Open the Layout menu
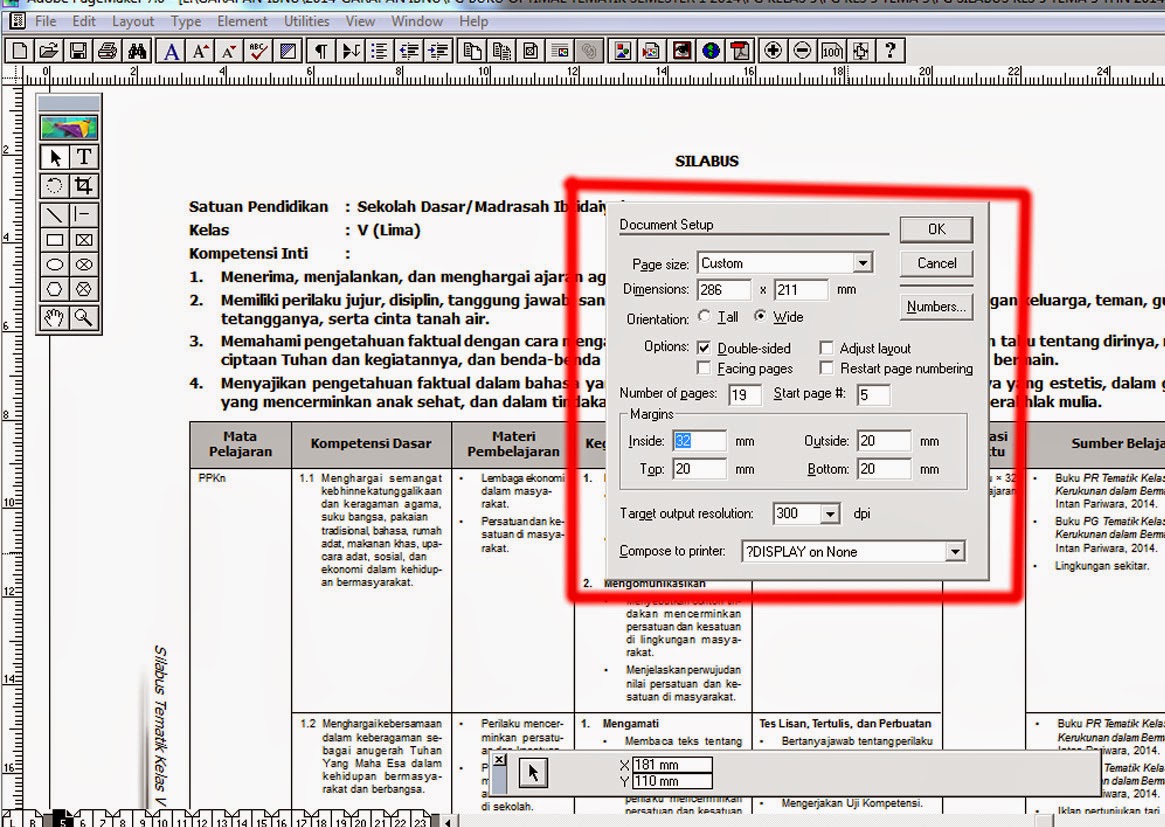 131,20
